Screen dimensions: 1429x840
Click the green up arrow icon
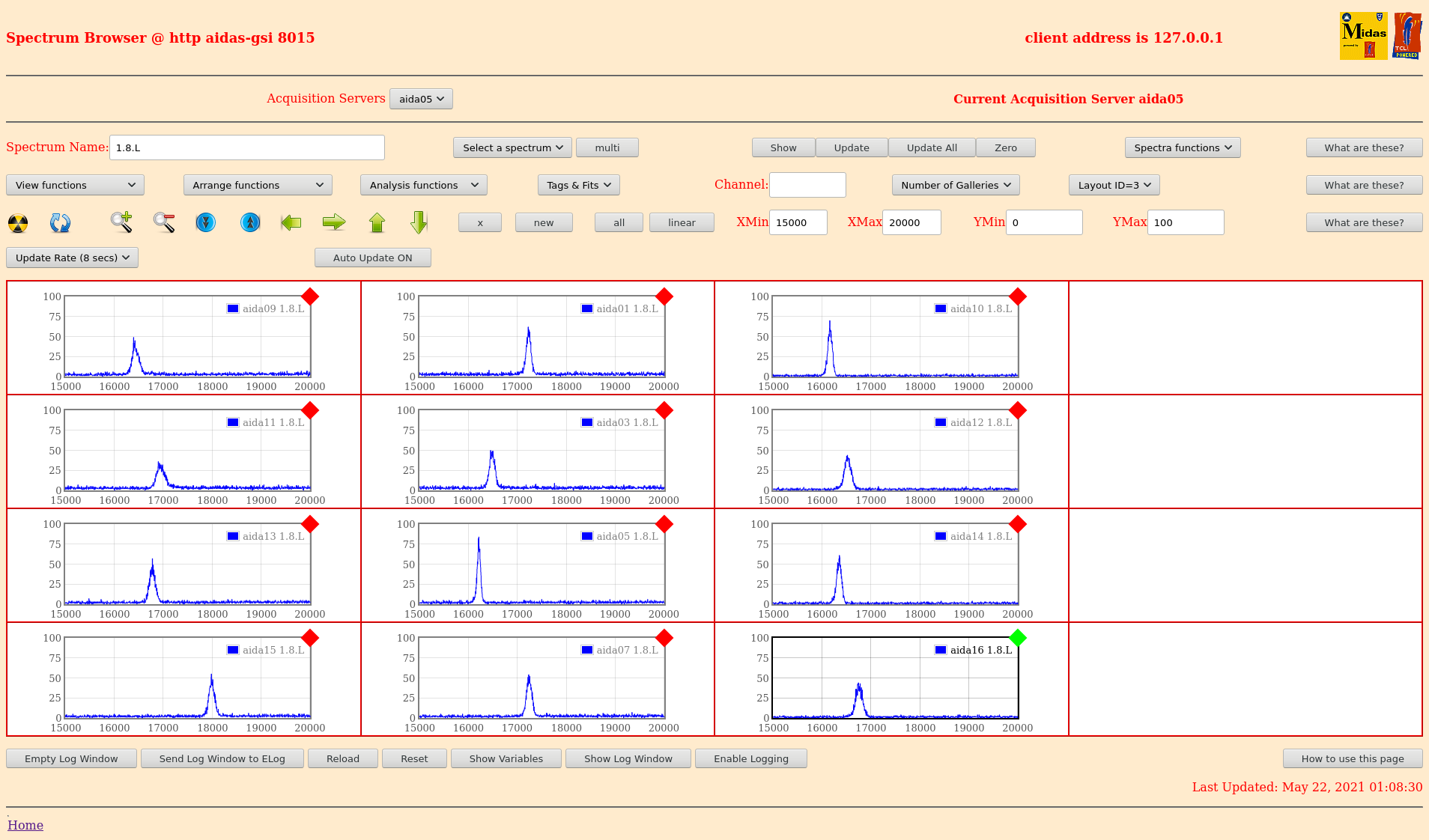[377, 222]
